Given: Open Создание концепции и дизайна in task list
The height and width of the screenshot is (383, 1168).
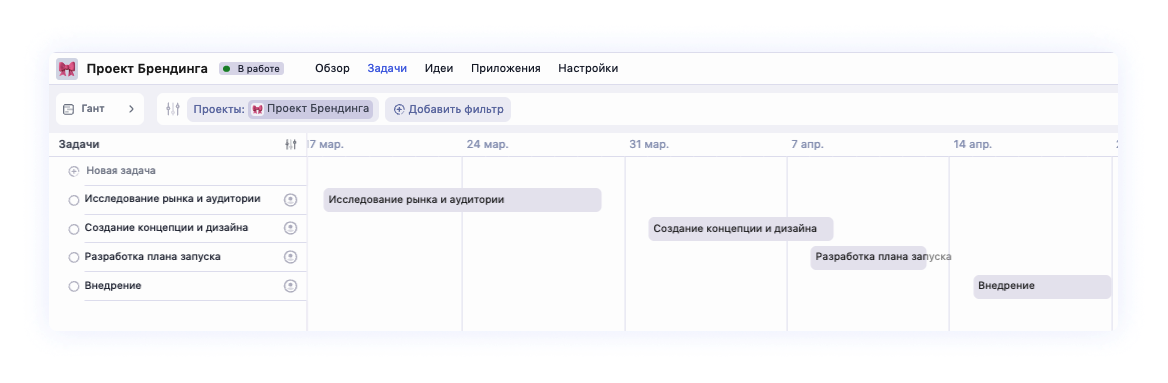Looking at the screenshot, I should click(x=167, y=227).
